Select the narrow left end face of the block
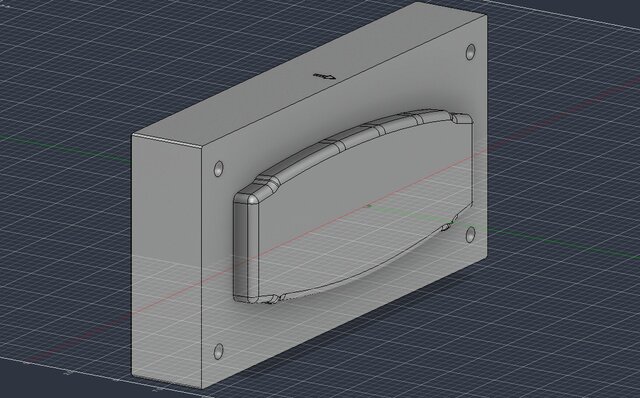This screenshot has height=398, width=640. point(167,261)
